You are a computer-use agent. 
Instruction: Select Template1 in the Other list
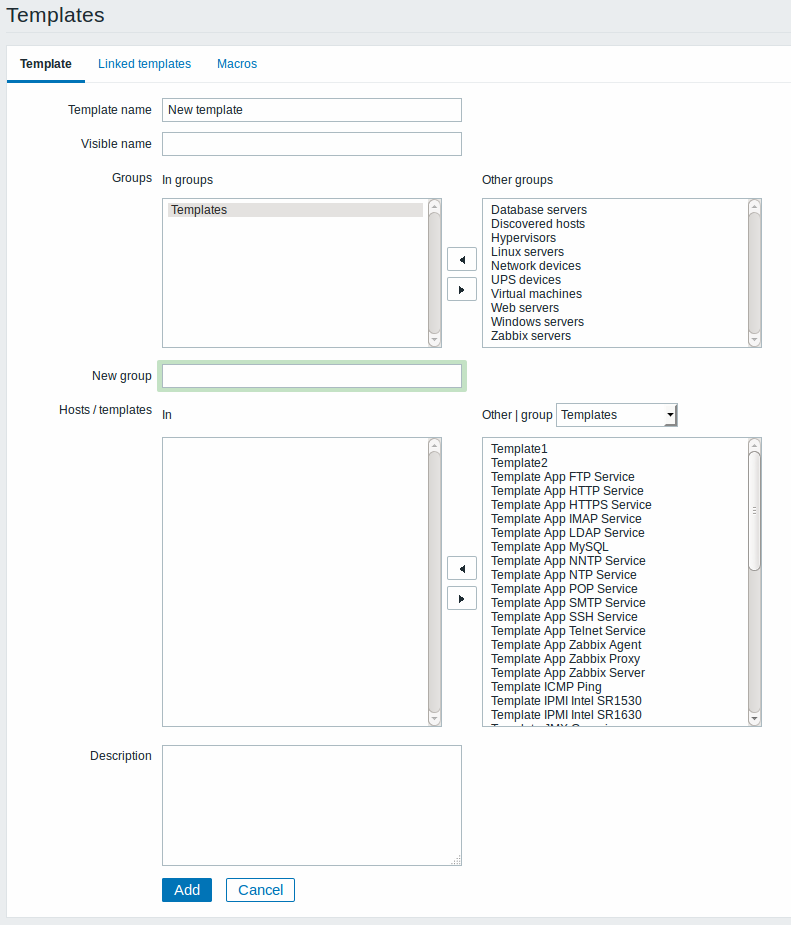click(x=519, y=449)
